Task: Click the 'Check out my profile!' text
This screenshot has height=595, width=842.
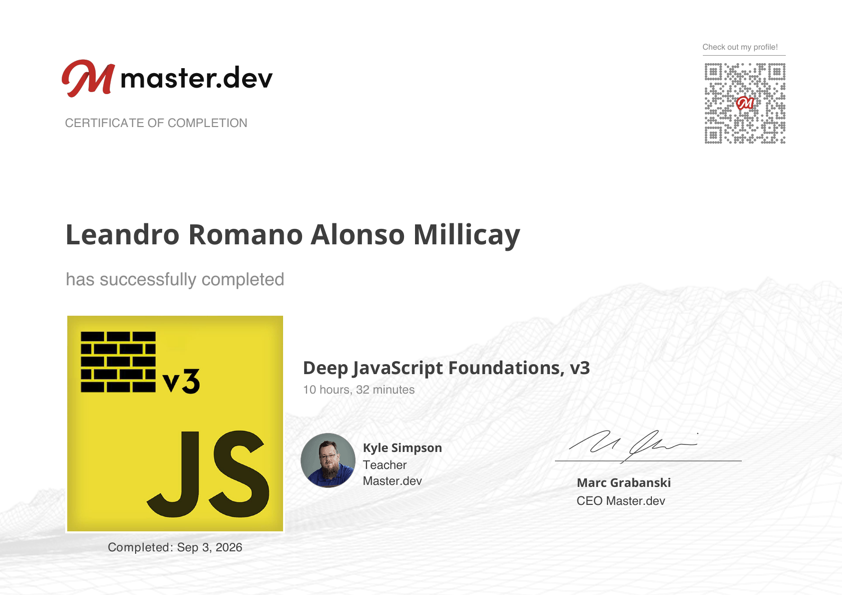Action: (740, 47)
